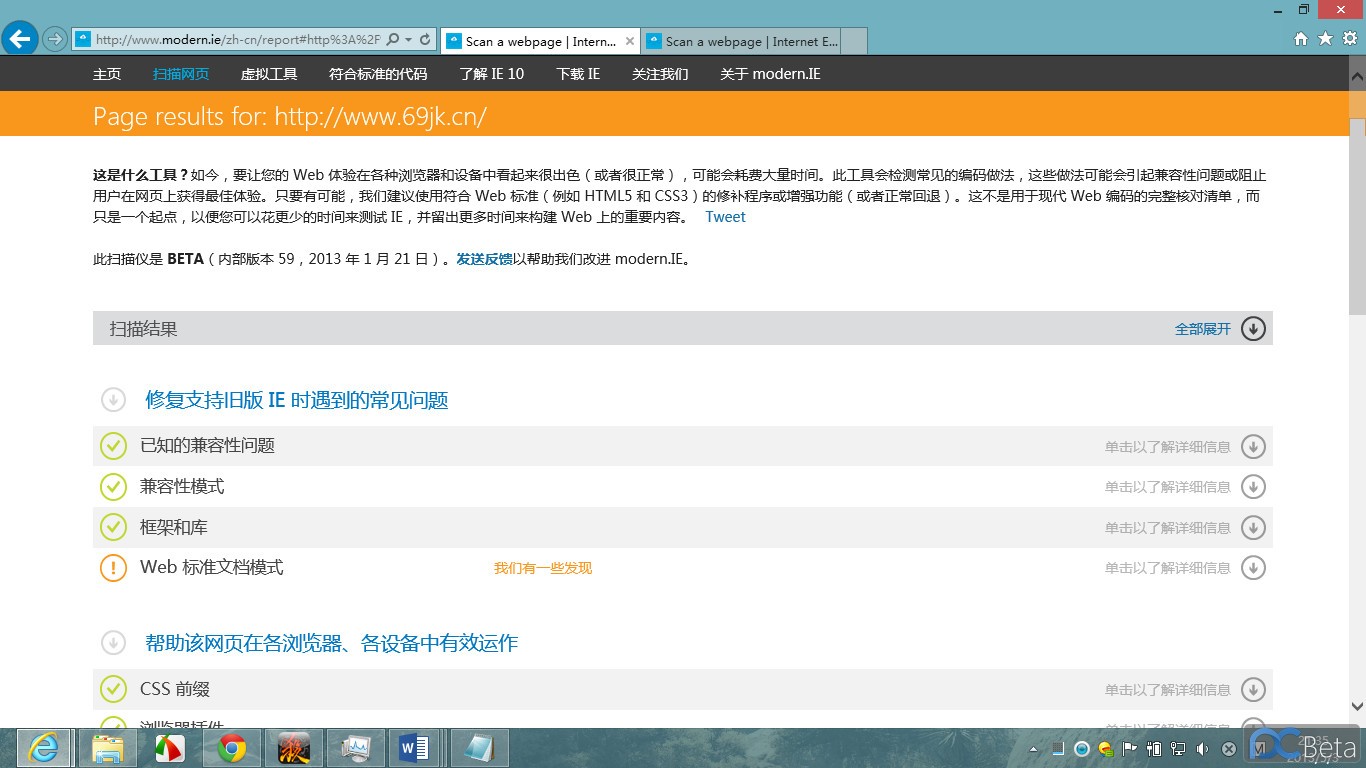1366x768 pixels.
Task: Click the Action Center flag tray icon
Action: 1130,749
